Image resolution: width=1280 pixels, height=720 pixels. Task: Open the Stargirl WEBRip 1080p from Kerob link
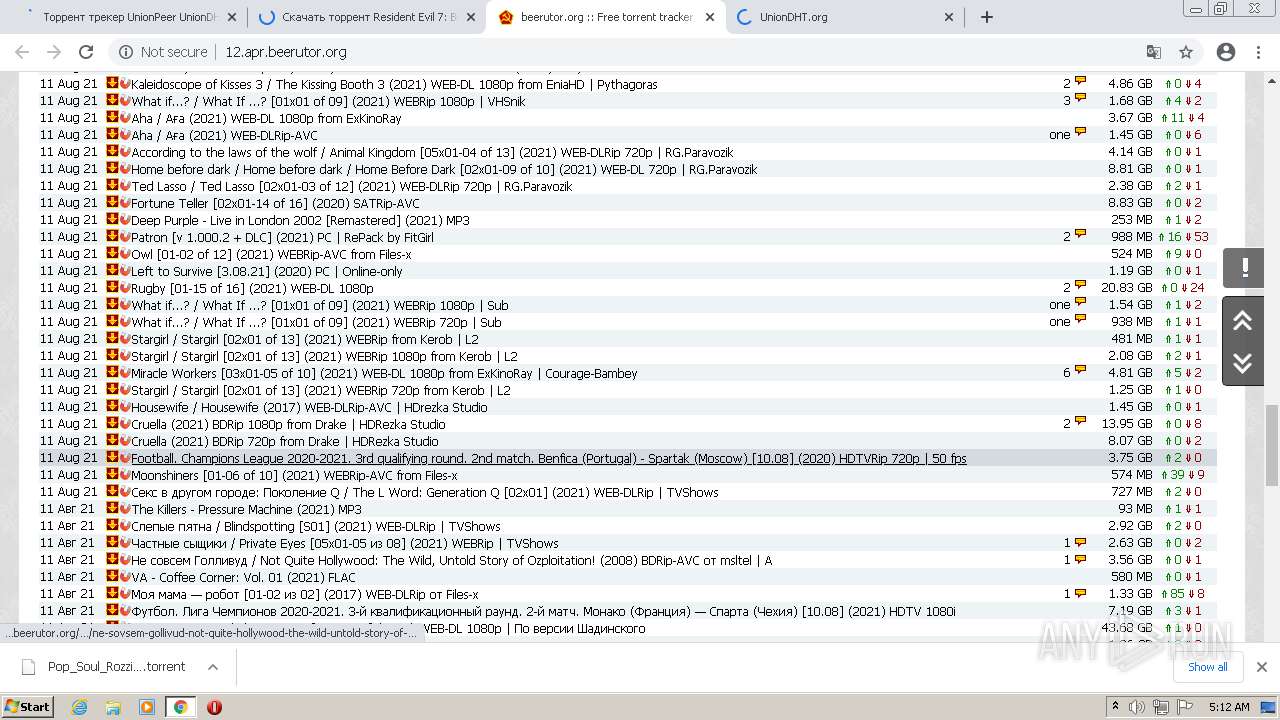click(324, 356)
